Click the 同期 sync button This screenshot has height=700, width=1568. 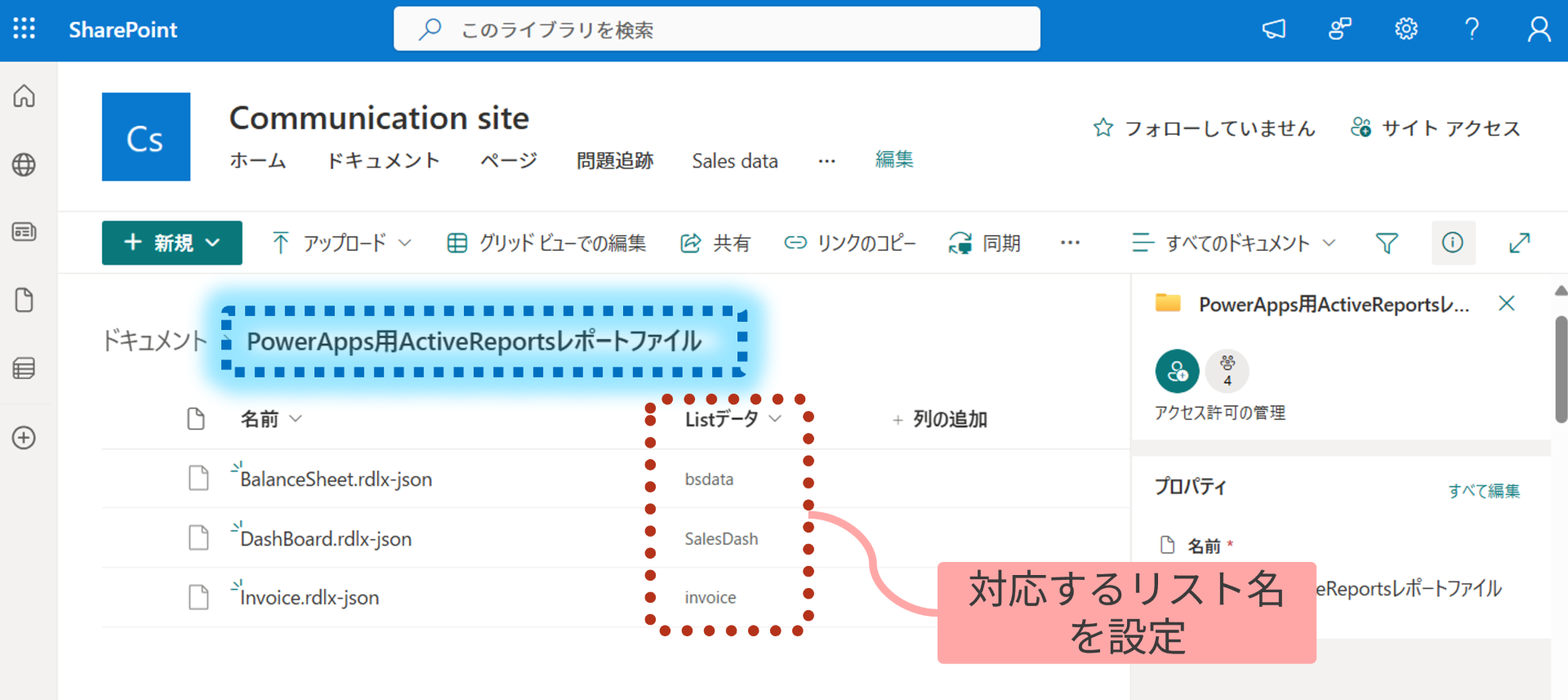click(x=984, y=243)
